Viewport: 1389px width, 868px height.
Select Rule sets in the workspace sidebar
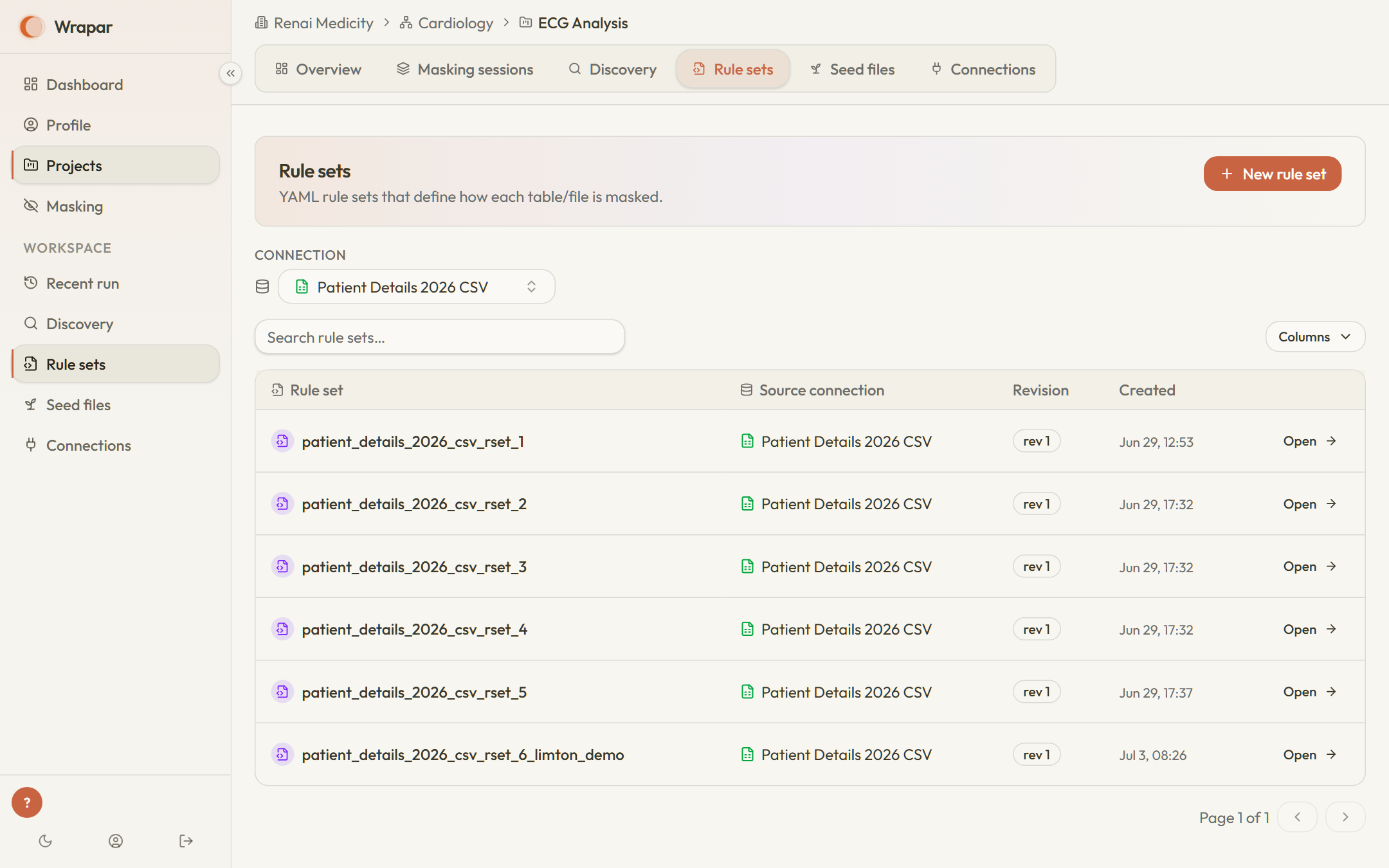coord(116,364)
